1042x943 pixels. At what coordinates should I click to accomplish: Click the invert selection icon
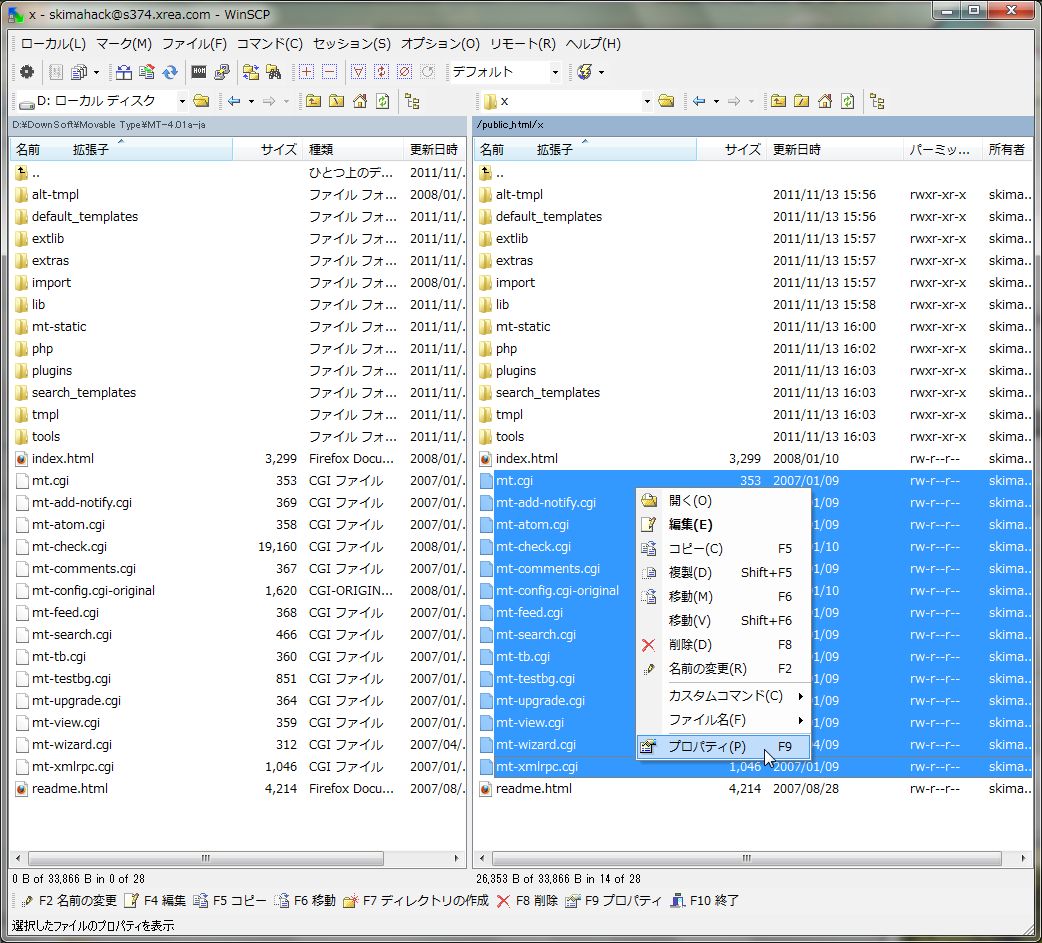(381, 72)
